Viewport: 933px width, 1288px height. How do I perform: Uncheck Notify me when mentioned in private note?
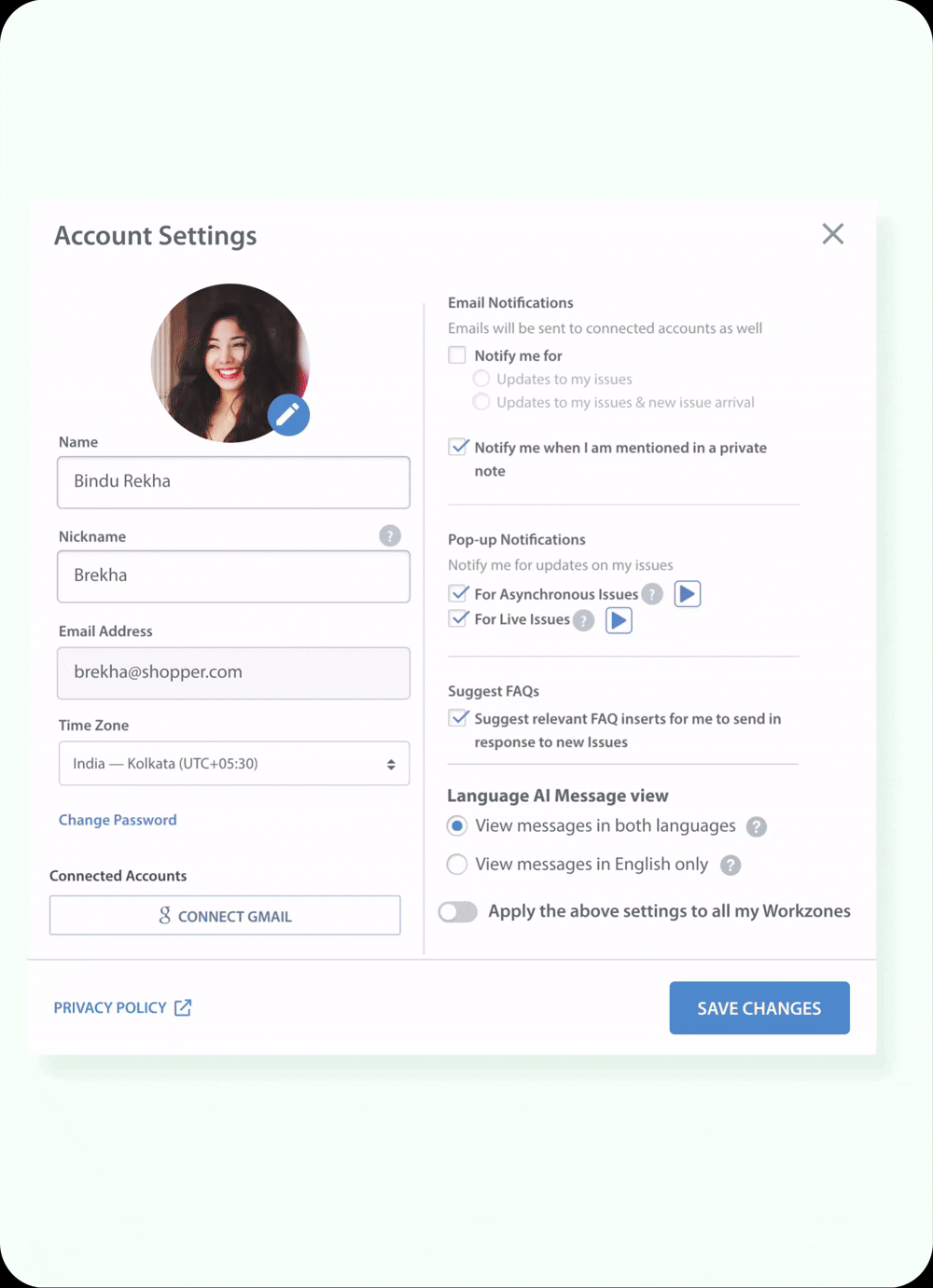coord(458,447)
